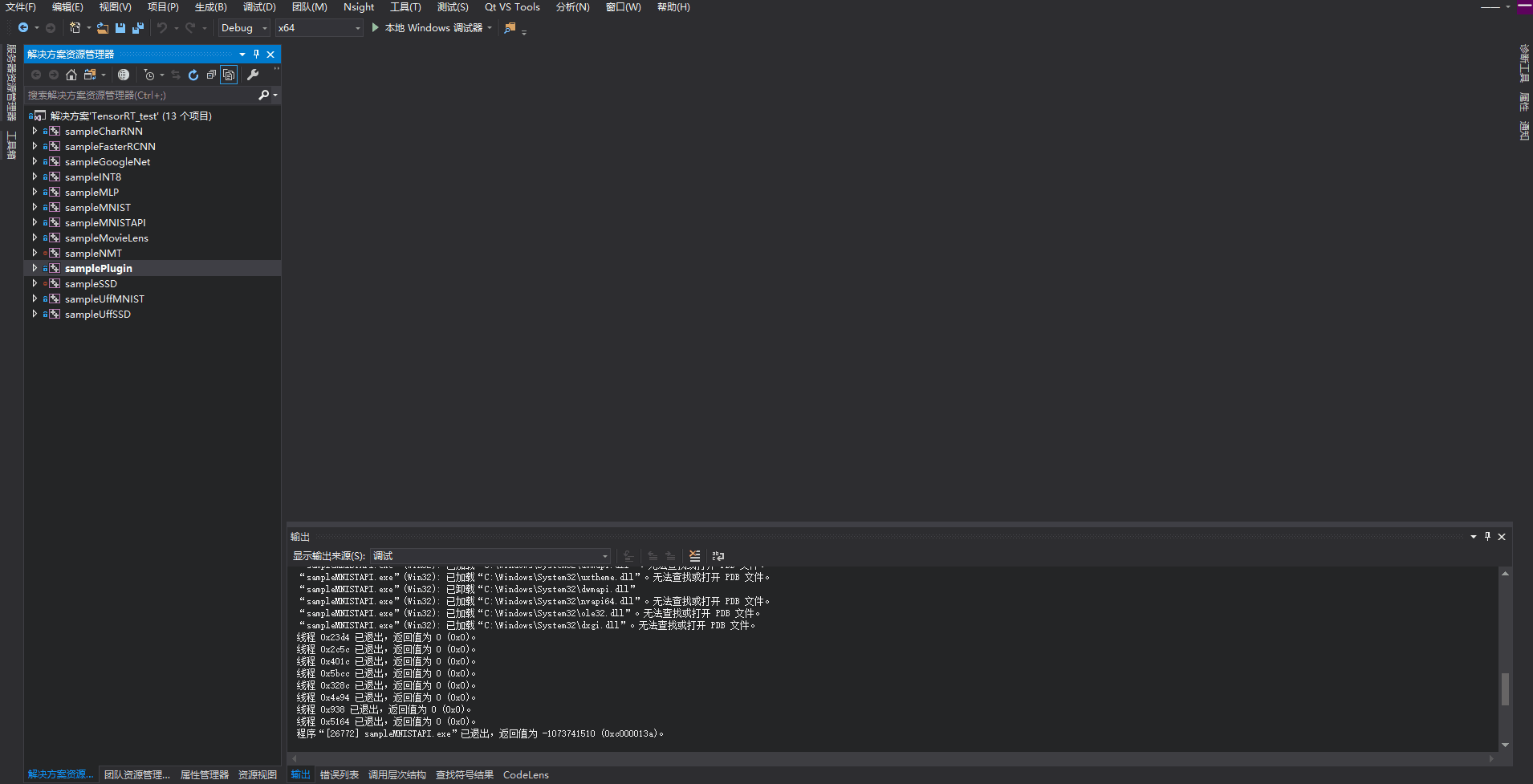Viewport: 1533px width, 784px height.
Task: Click the Home icon in Solution Explorer
Action: (x=71, y=75)
